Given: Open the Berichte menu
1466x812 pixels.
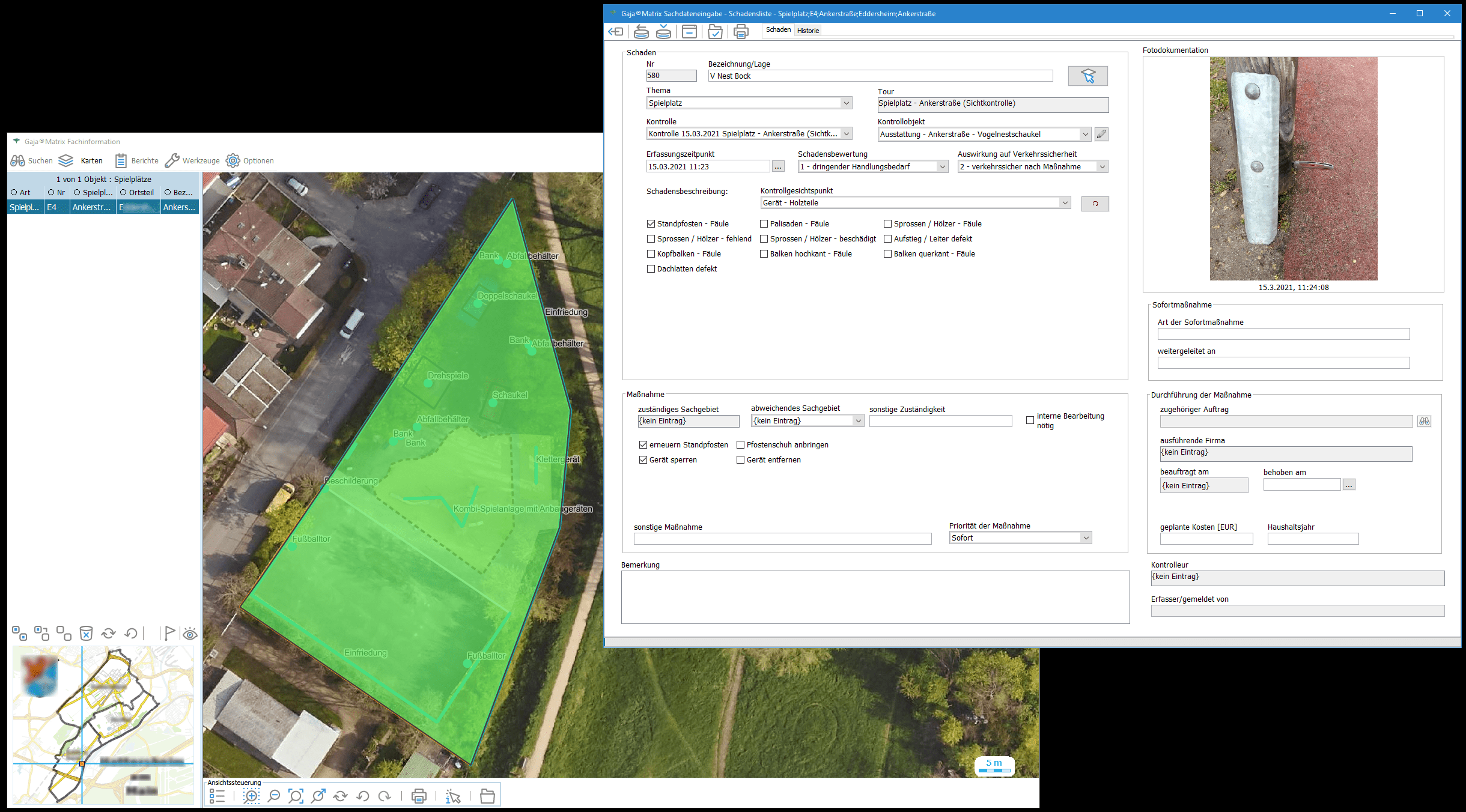Looking at the screenshot, I should click(x=138, y=160).
